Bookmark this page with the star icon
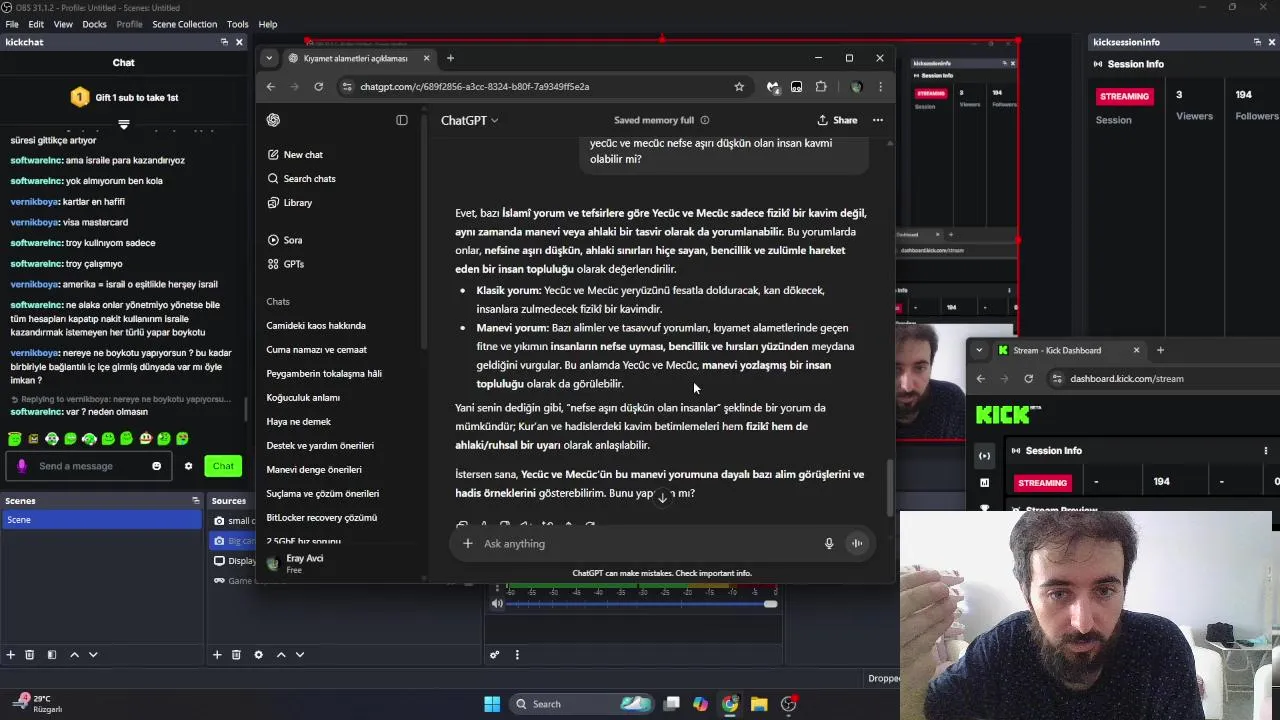 click(x=739, y=87)
